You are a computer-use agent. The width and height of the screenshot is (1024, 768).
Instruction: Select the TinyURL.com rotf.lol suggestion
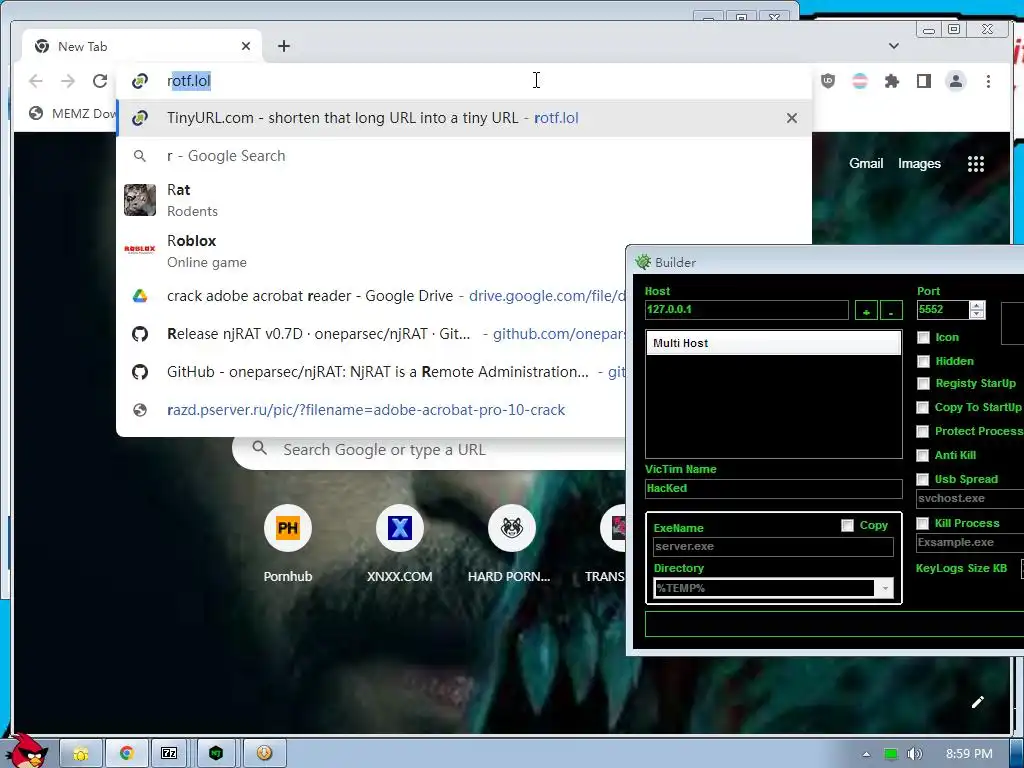point(464,118)
